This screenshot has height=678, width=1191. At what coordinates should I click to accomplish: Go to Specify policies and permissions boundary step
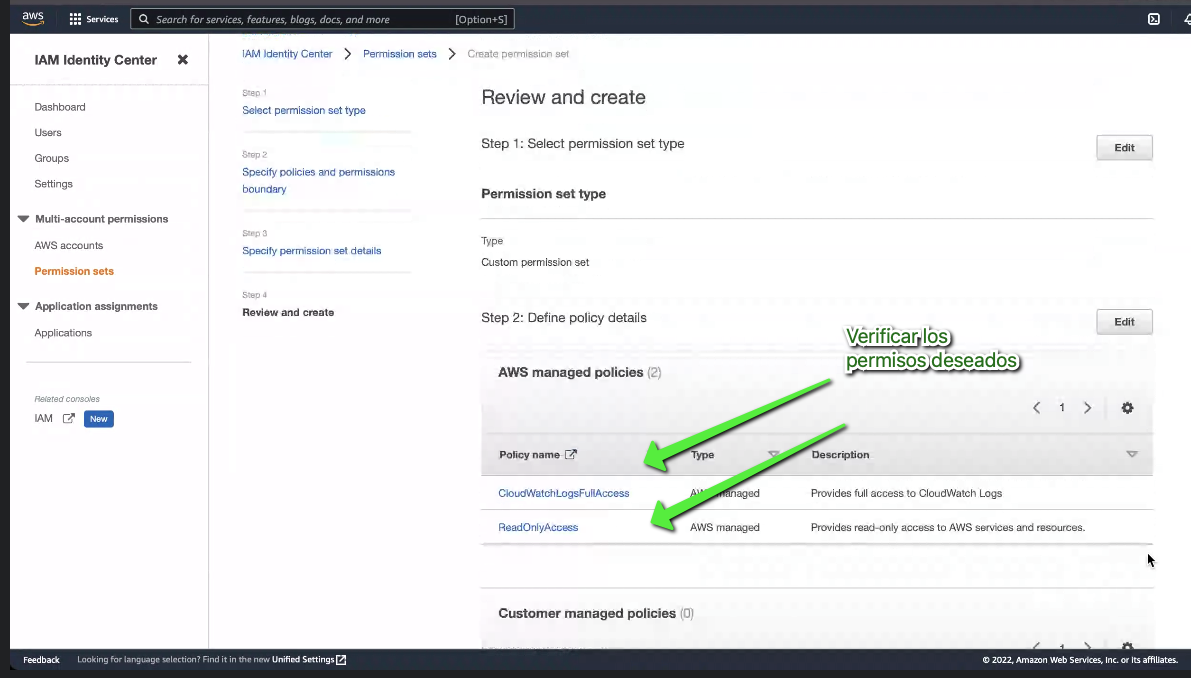tap(318, 181)
